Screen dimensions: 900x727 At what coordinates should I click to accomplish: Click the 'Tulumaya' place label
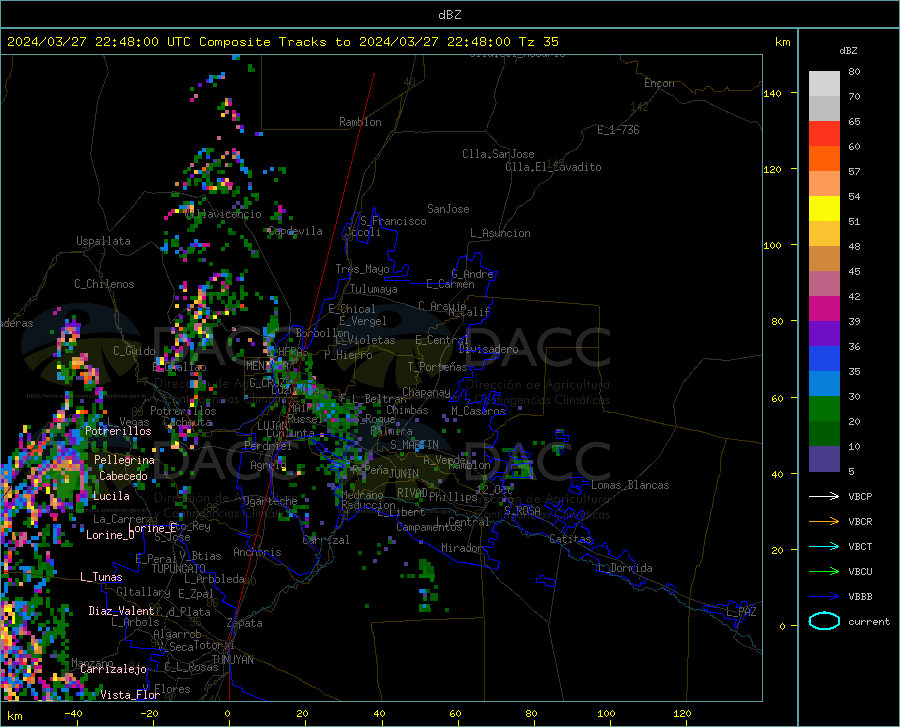(373, 289)
